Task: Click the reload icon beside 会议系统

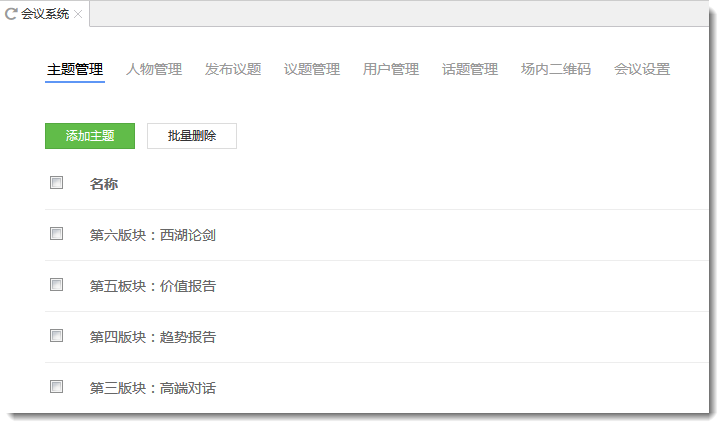Action: point(12,14)
